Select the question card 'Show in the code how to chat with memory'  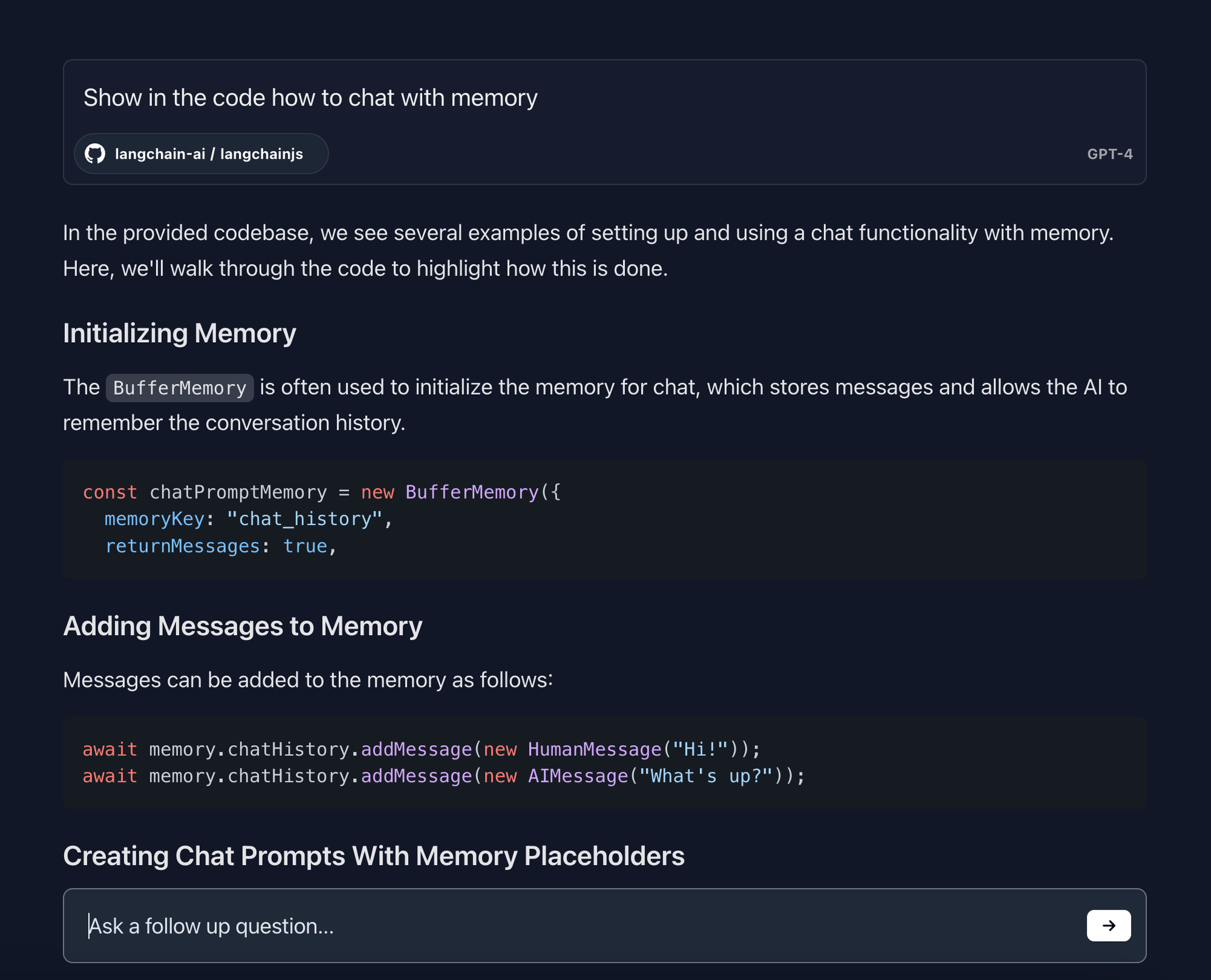[x=311, y=97]
